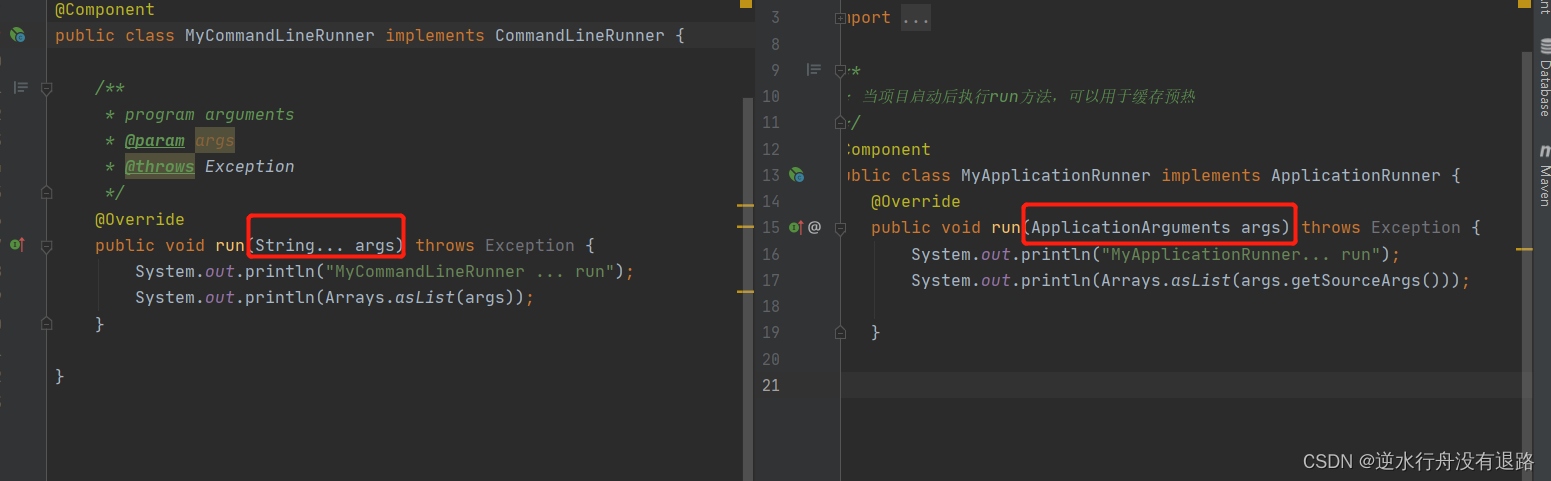Image resolution: width=1551 pixels, height=481 pixels.
Task: Collapse the run(String... args) method body
Action: pos(46,245)
